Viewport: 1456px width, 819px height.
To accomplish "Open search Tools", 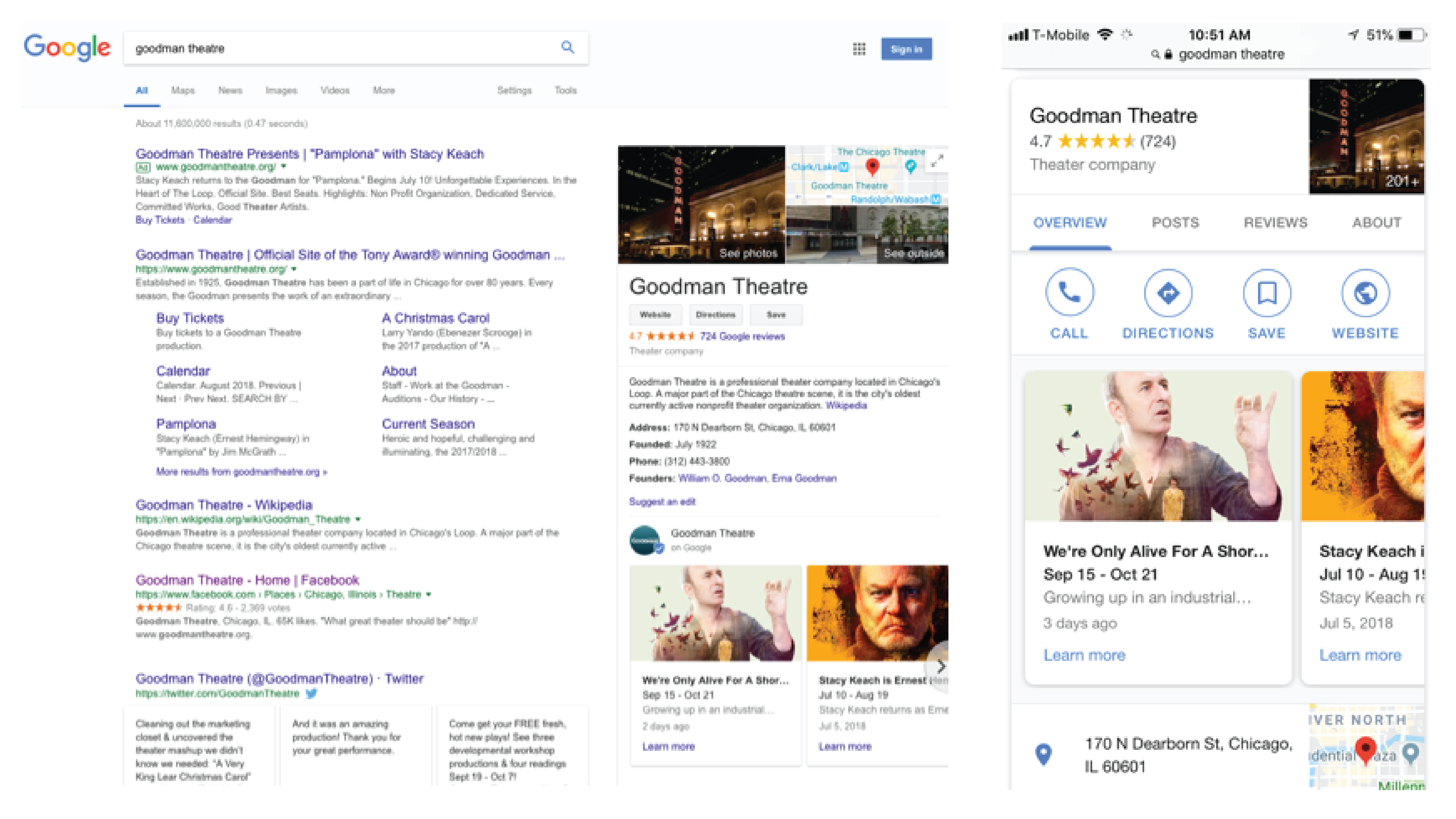I will (x=565, y=90).
